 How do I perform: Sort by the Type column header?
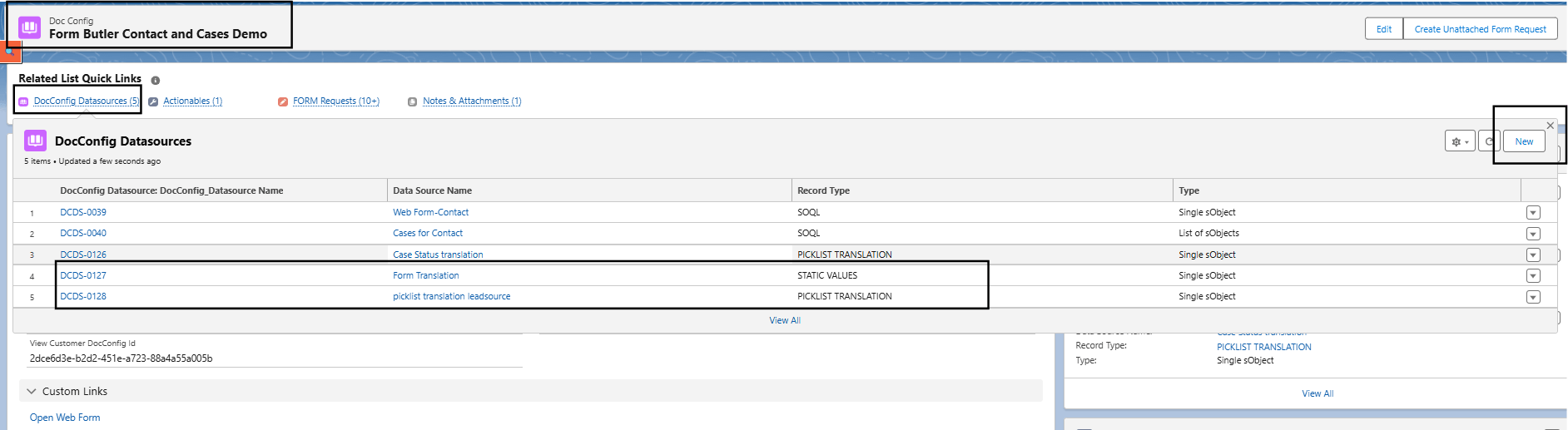[1188, 190]
